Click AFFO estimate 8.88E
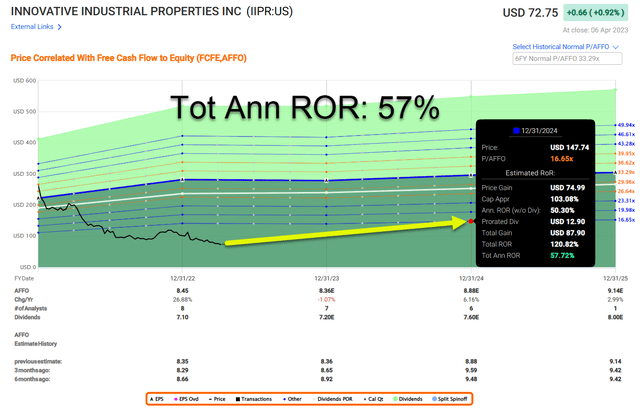Image resolution: width=640 pixels, height=413 pixels. click(x=471, y=291)
